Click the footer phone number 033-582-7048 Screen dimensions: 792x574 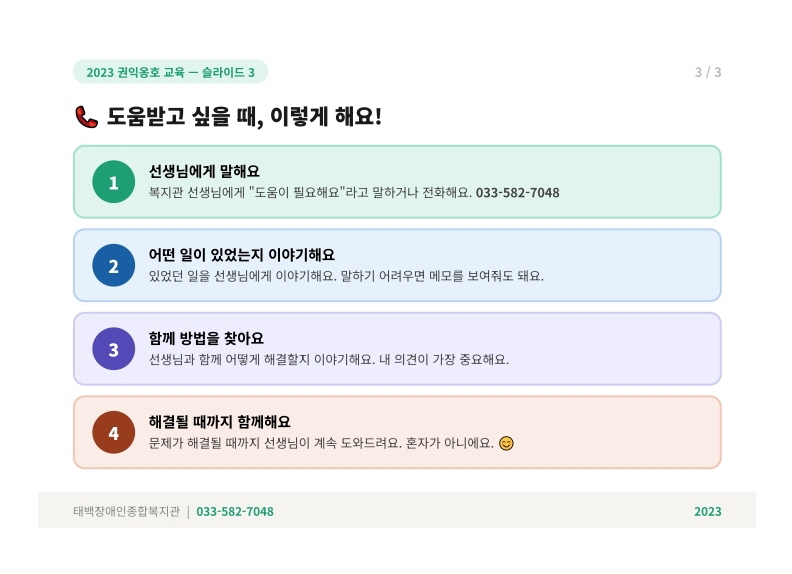[235, 512]
